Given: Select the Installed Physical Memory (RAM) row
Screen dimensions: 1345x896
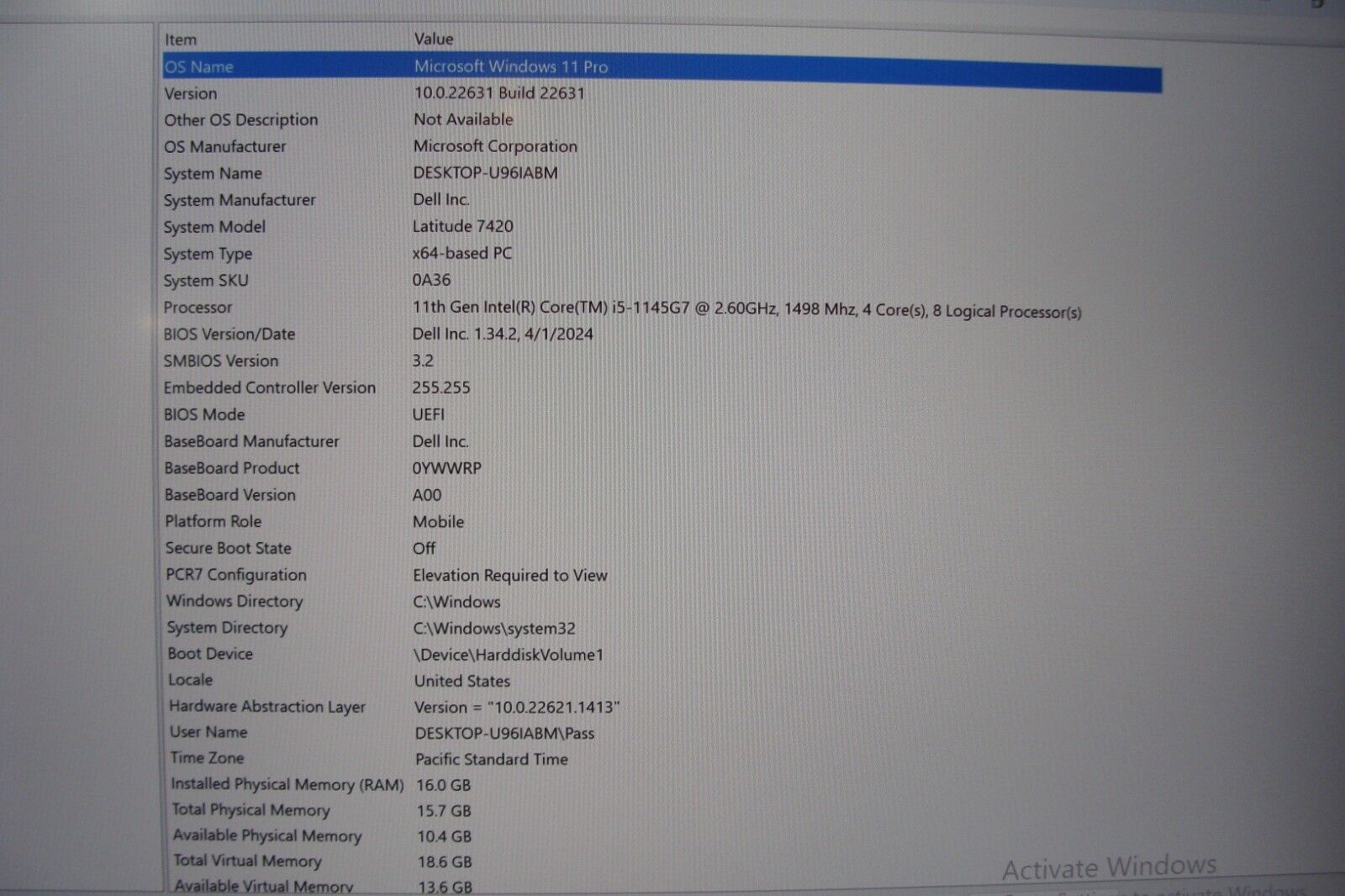Looking at the screenshot, I should pyautogui.click(x=287, y=784).
